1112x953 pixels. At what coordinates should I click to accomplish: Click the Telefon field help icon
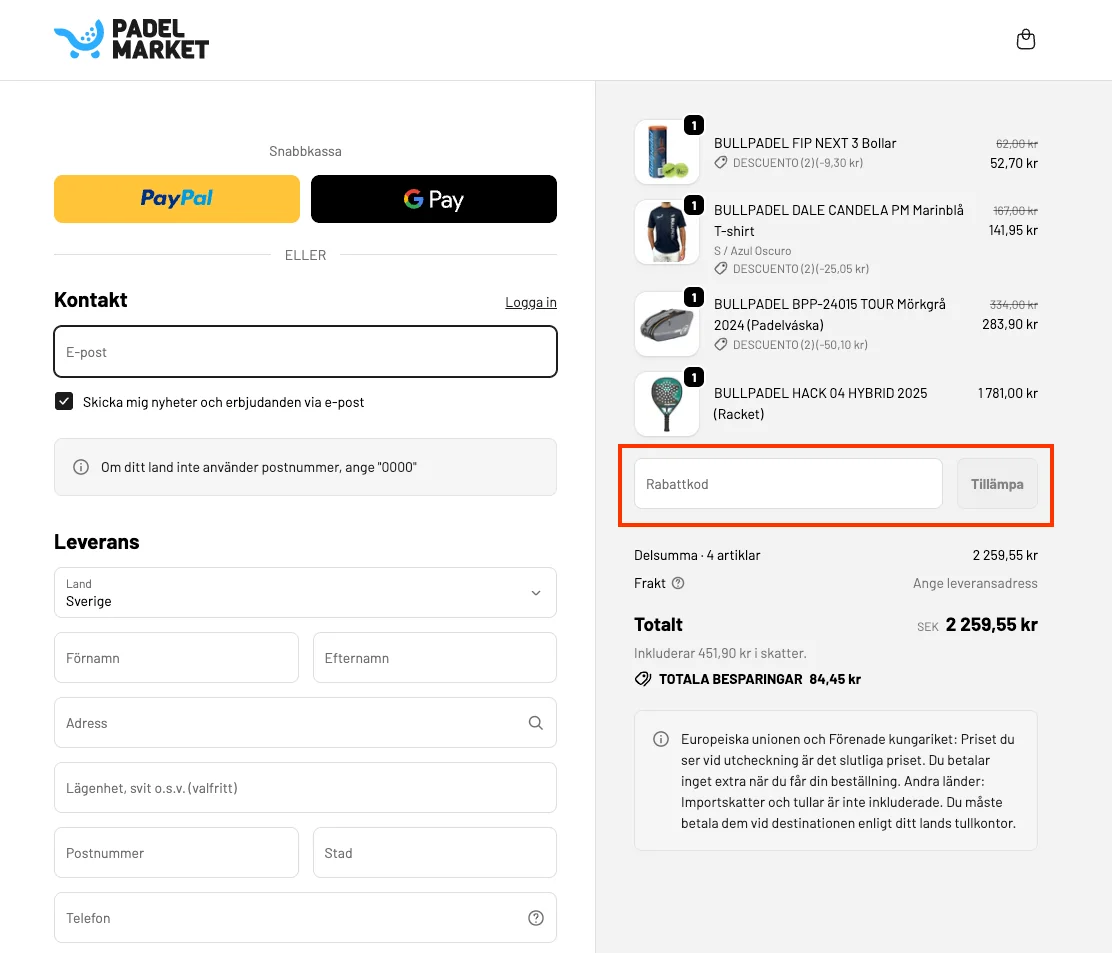coord(536,918)
